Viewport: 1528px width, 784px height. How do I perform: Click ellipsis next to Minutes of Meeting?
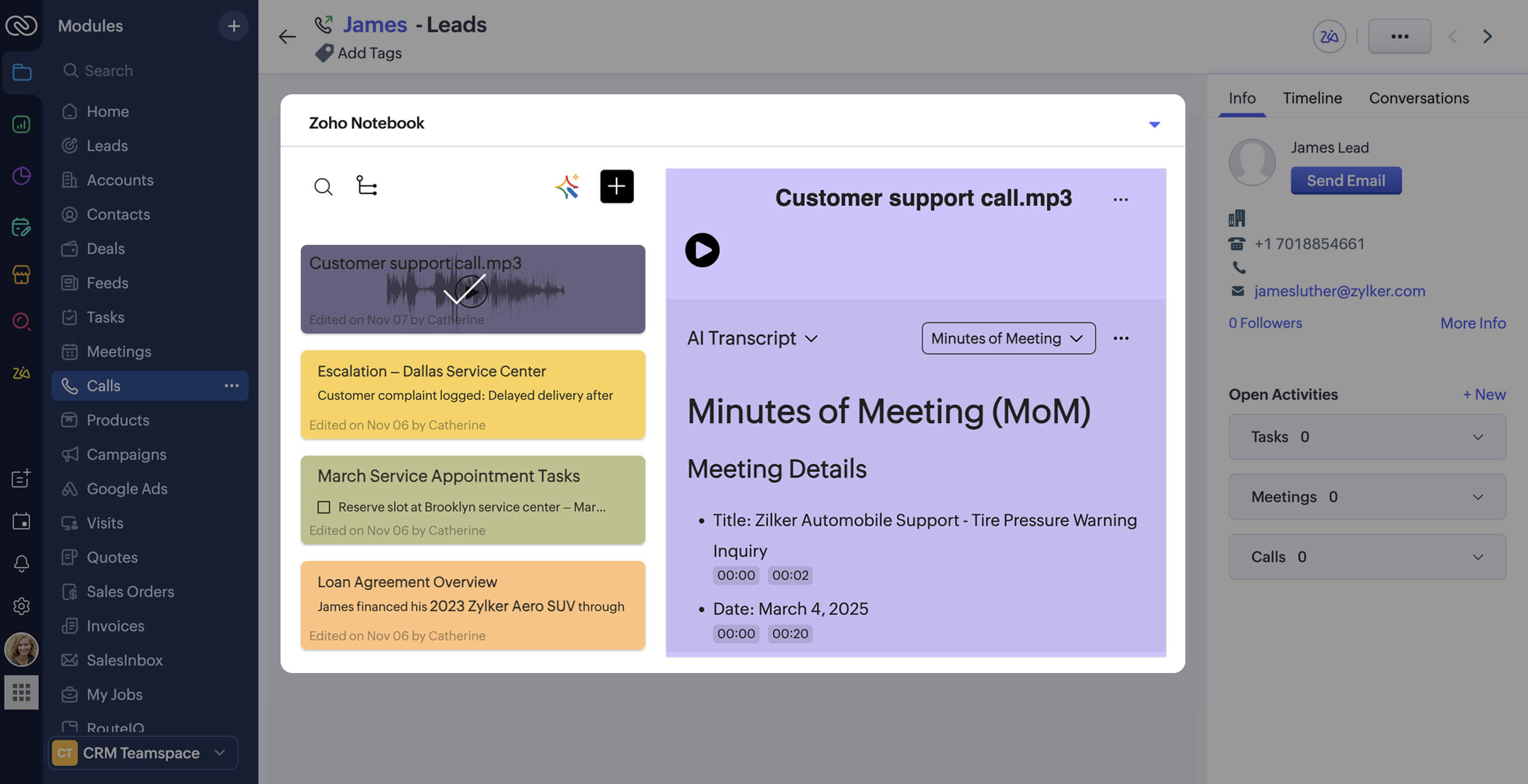[x=1121, y=338]
